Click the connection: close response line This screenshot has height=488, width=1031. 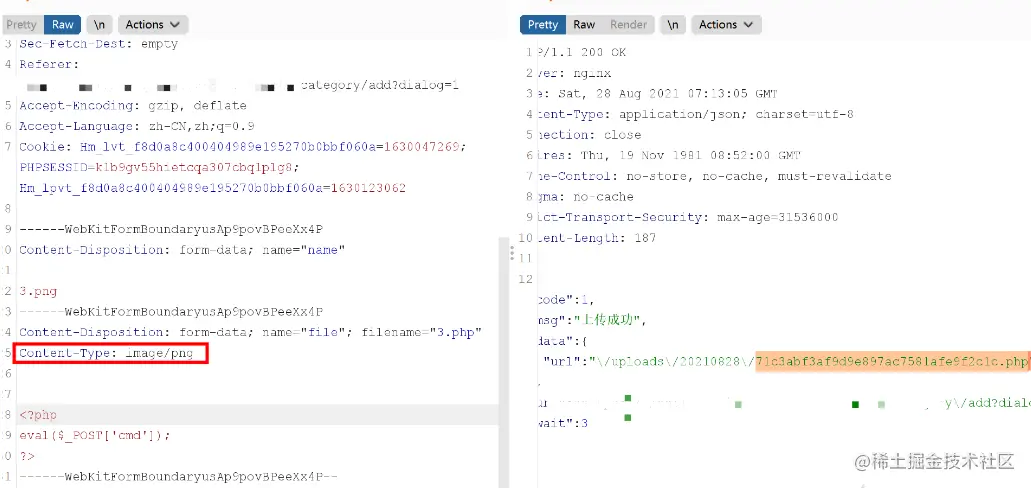pos(588,135)
